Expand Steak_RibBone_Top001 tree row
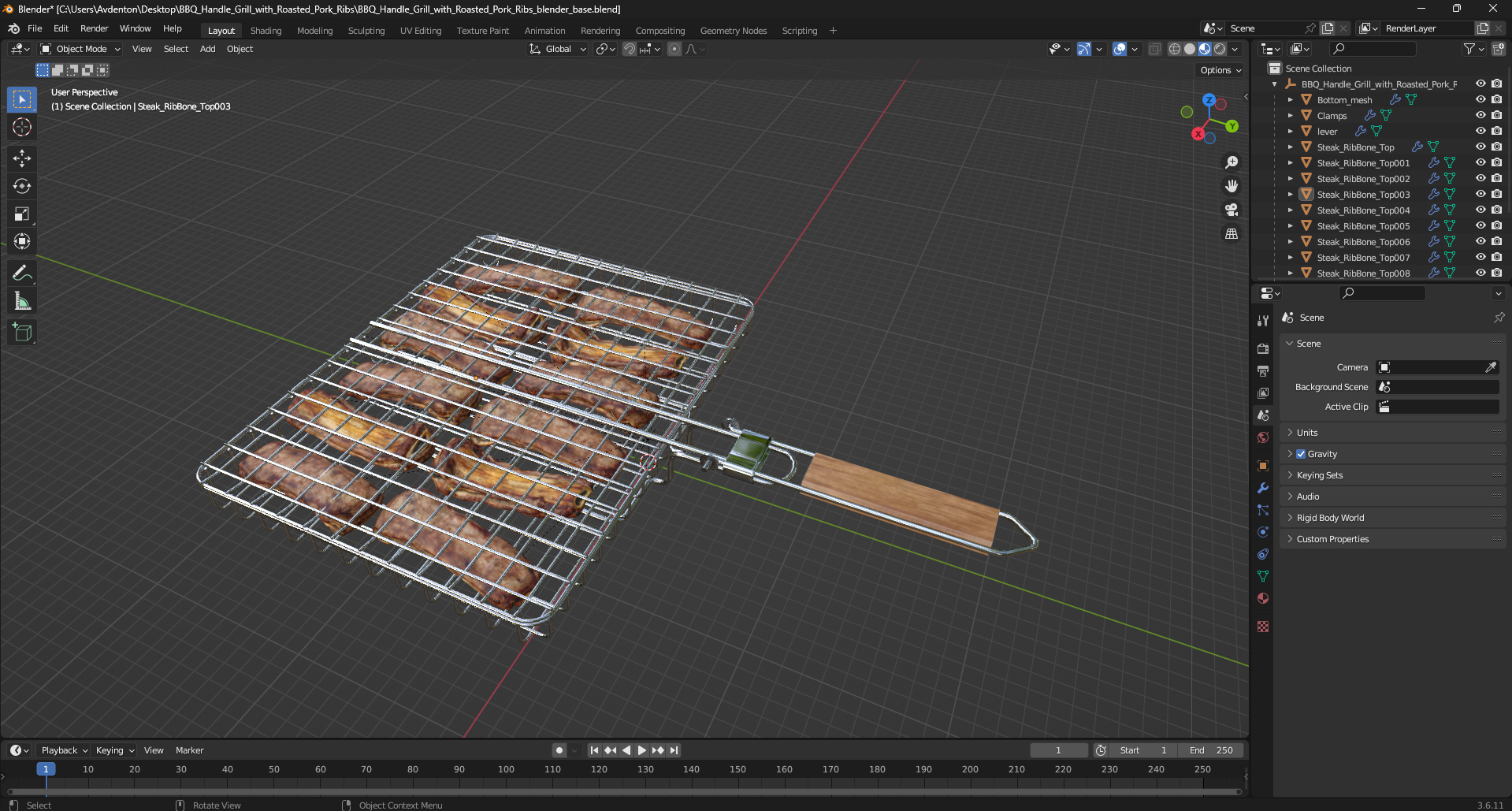This screenshot has width=1512, height=811. (x=1290, y=163)
